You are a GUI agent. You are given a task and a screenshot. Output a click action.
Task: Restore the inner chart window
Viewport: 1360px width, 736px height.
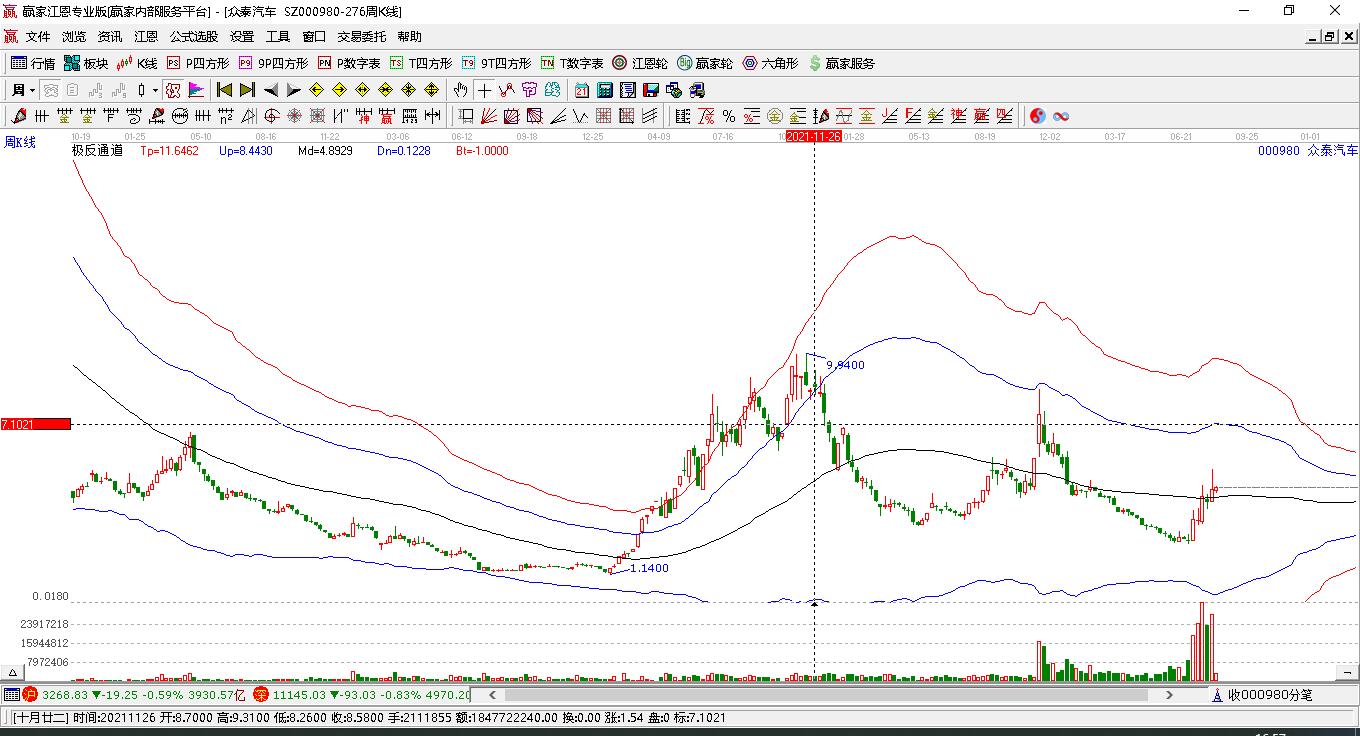click(x=1329, y=37)
